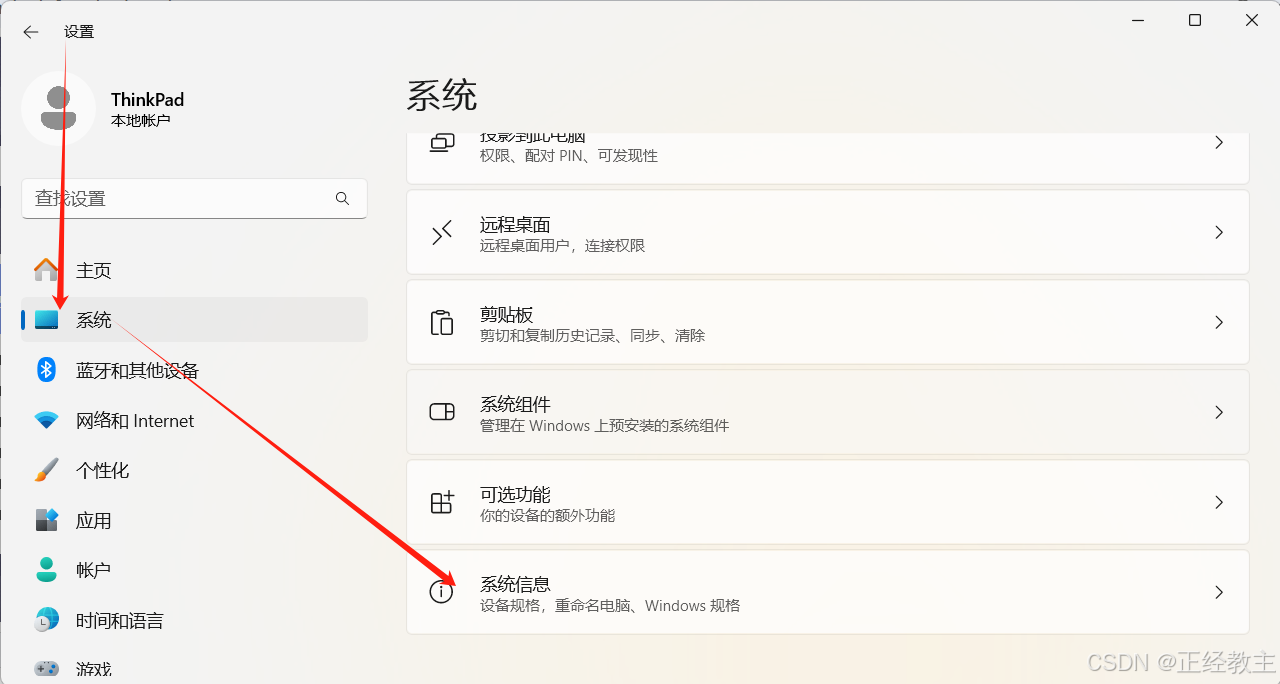Focus the Find a setting search box
Screen dimensions: 1280x684
click(x=180, y=199)
